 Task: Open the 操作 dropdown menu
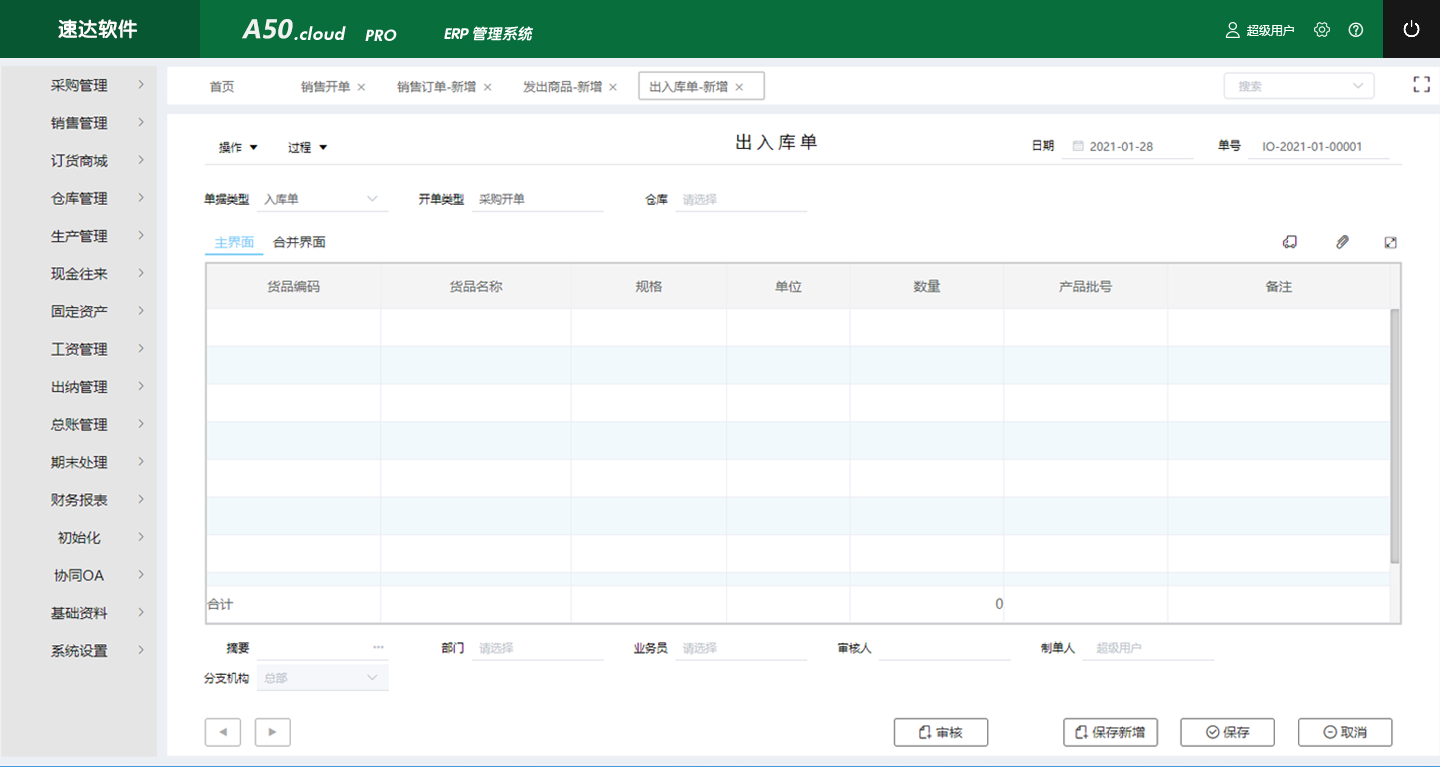pyautogui.click(x=238, y=148)
